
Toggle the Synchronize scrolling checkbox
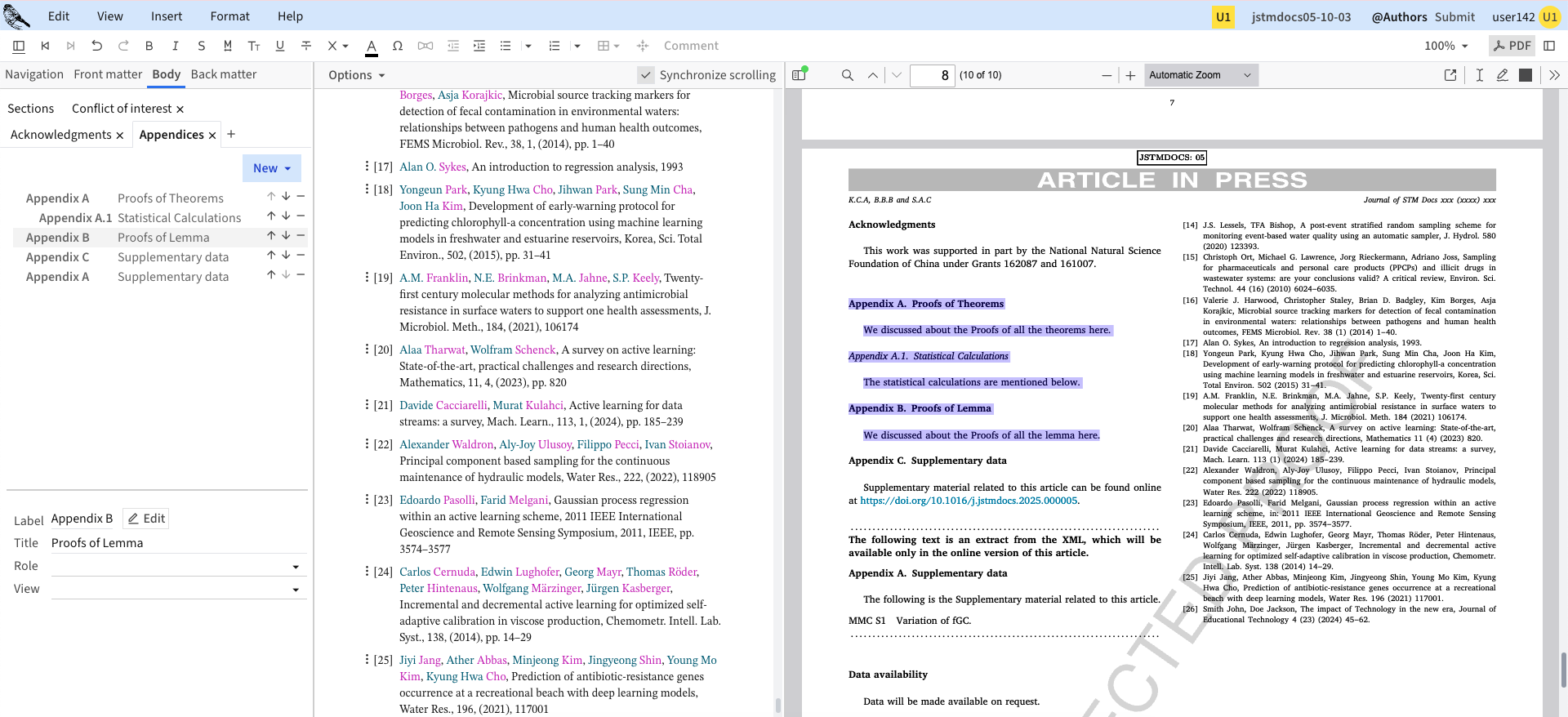click(x=646, y=75)
